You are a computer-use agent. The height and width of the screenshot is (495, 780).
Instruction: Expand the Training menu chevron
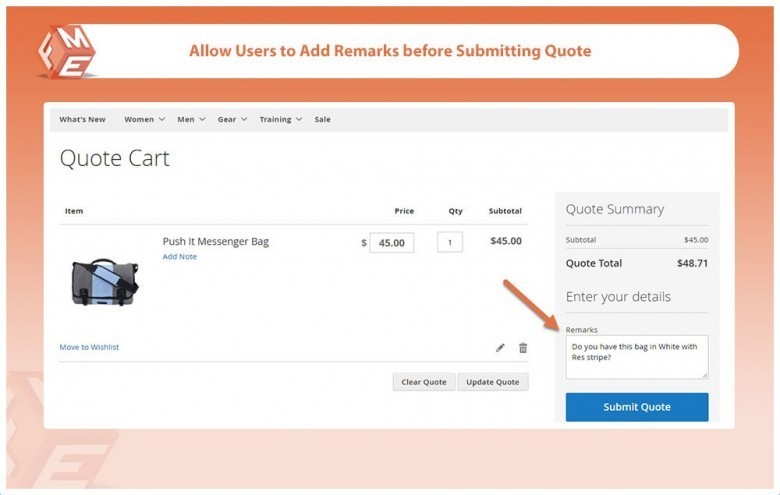click(x=299, y=120)
